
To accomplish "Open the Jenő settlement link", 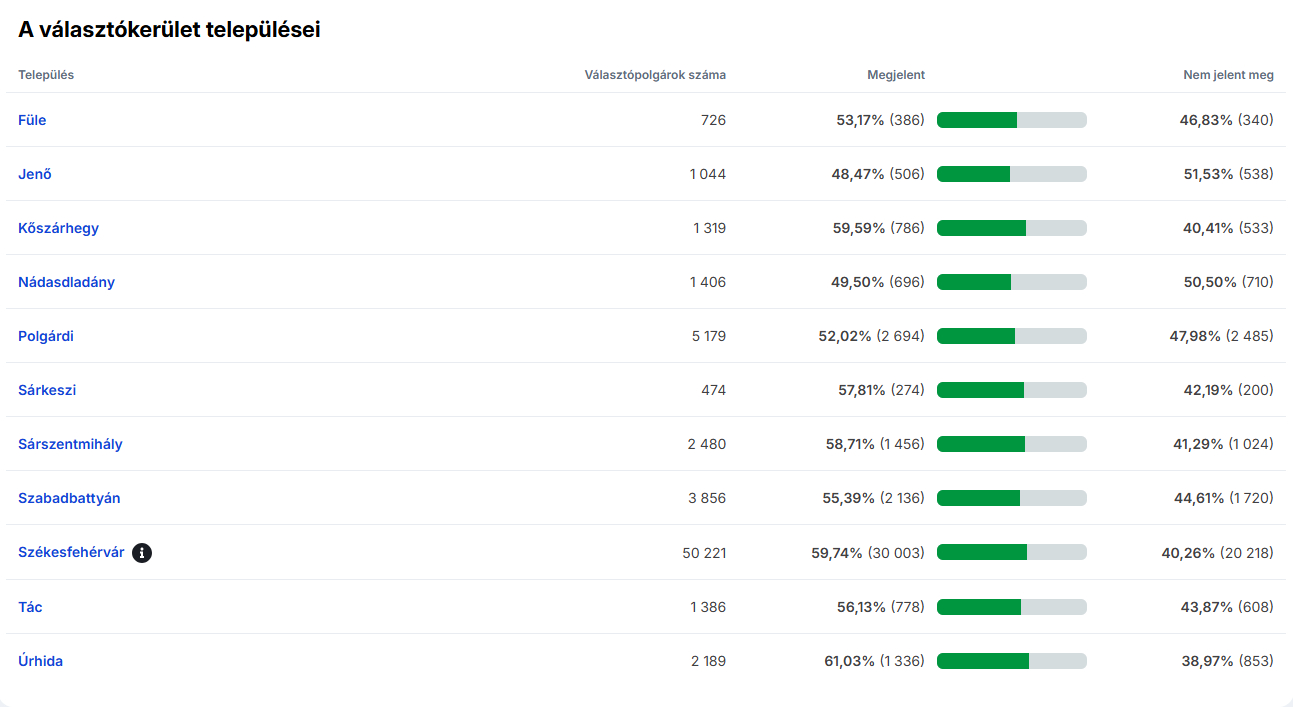I will pyautogui.click(x=35, y=174).
